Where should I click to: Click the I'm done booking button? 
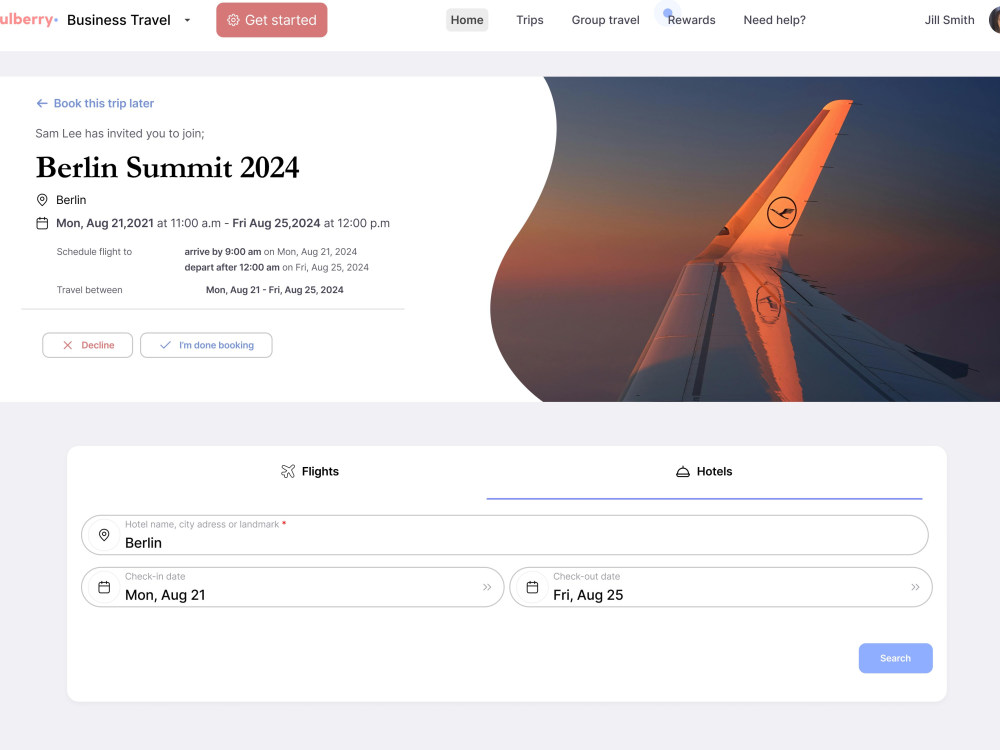click(x=206, y=345)
